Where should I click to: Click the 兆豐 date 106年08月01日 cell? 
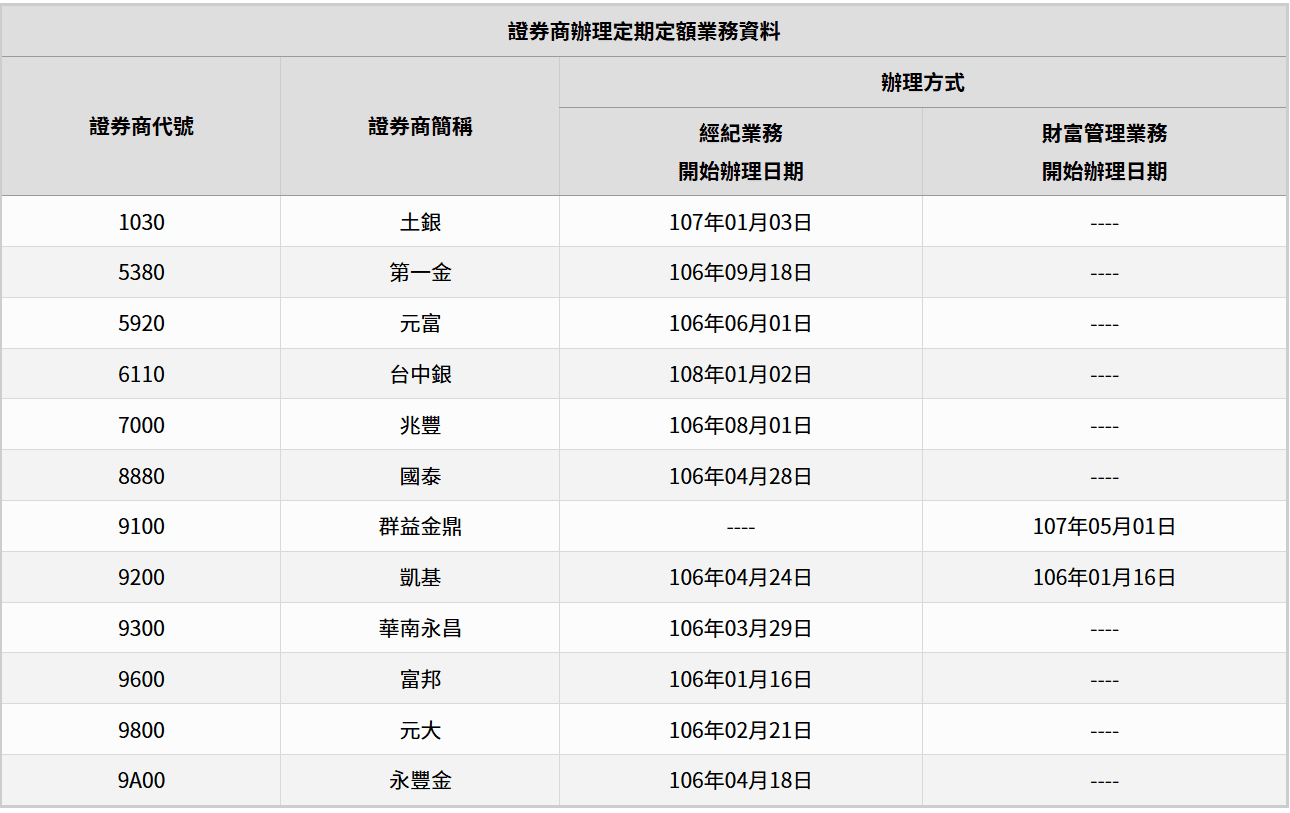pos(740,424)
